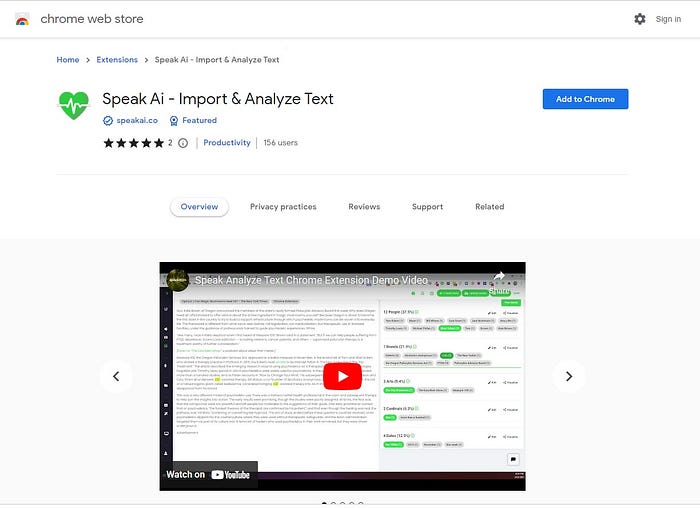Switch to Privacy practices tab
700x508 pixels.
(x=283, y=207)
